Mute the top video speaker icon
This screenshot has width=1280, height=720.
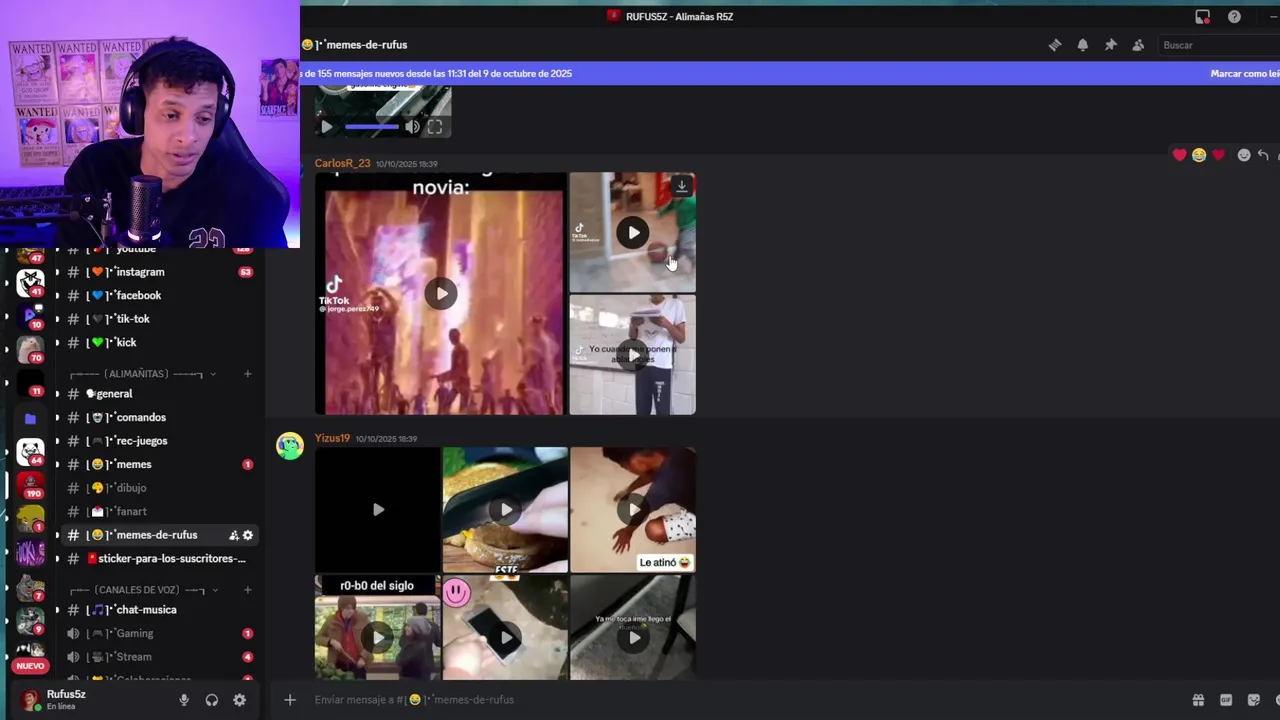click(412, 127)
